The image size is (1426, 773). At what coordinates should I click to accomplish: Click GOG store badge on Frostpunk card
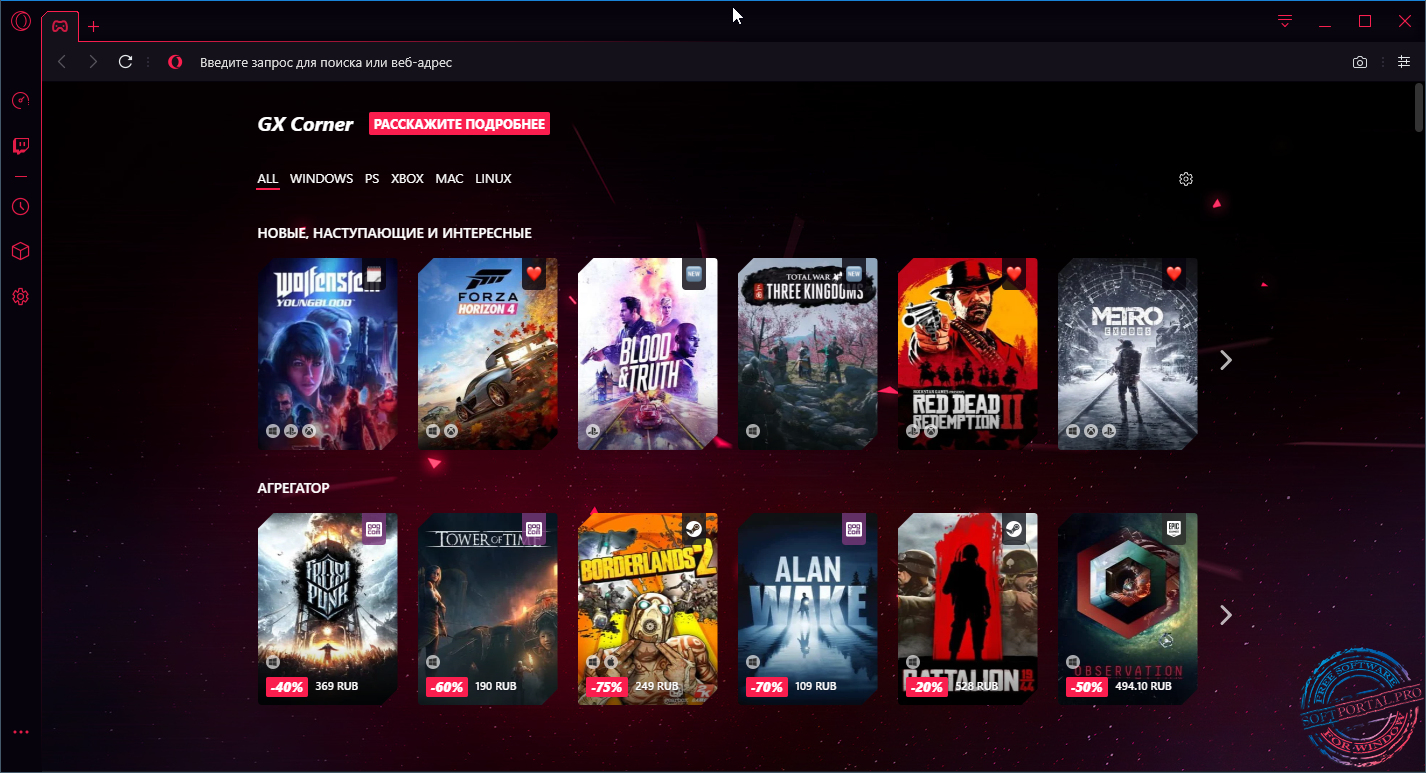click(374, 529)
